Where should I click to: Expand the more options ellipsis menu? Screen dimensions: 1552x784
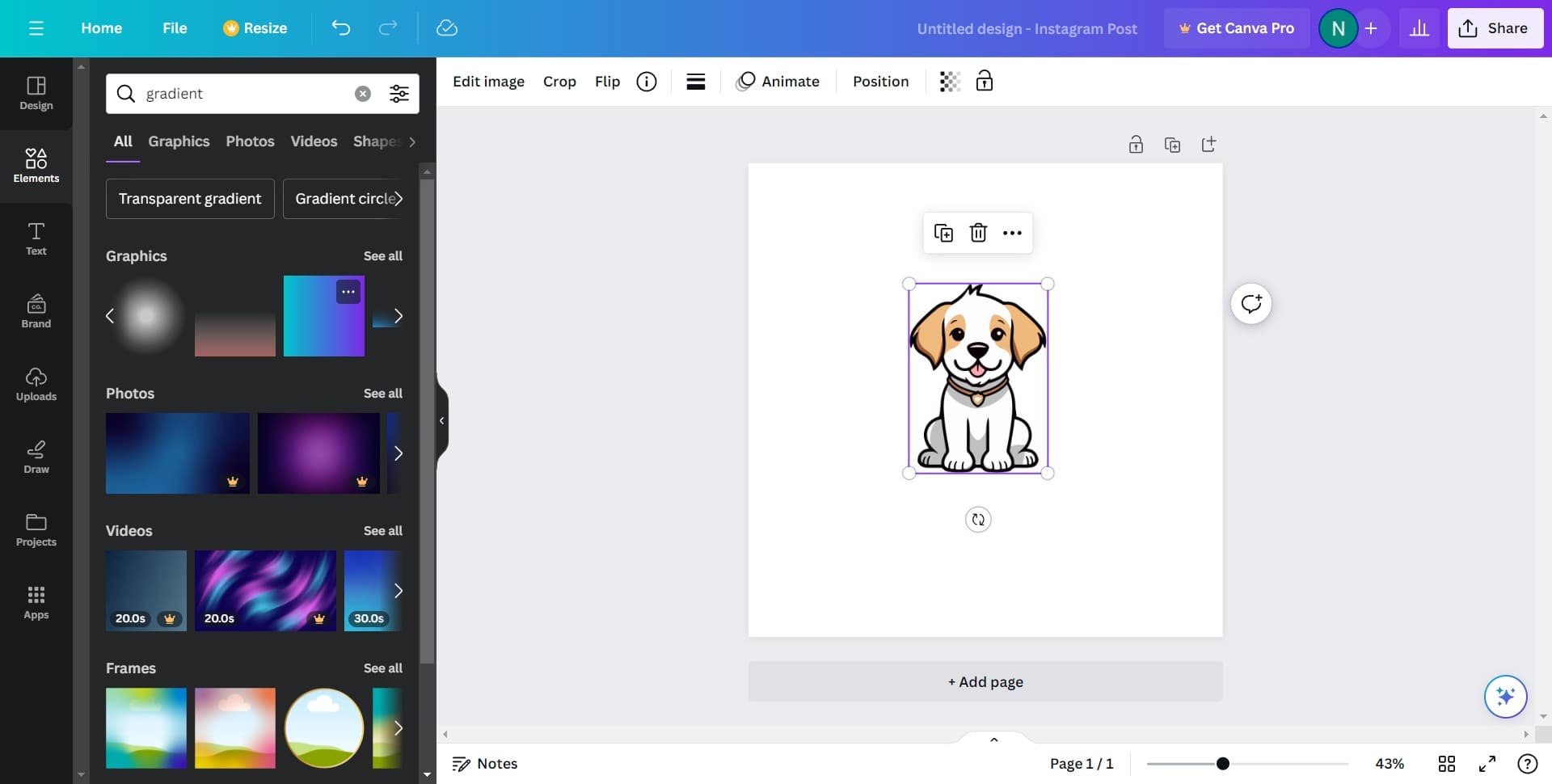(1012, 233)
